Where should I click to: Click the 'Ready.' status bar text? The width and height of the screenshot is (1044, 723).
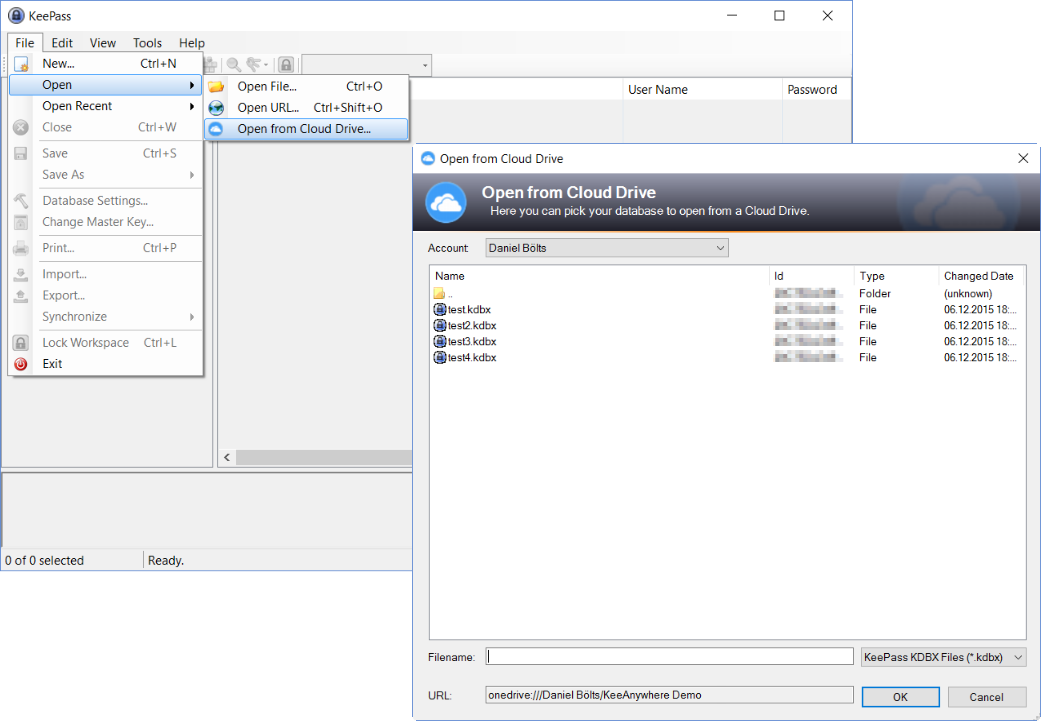[x=166, y=561]
